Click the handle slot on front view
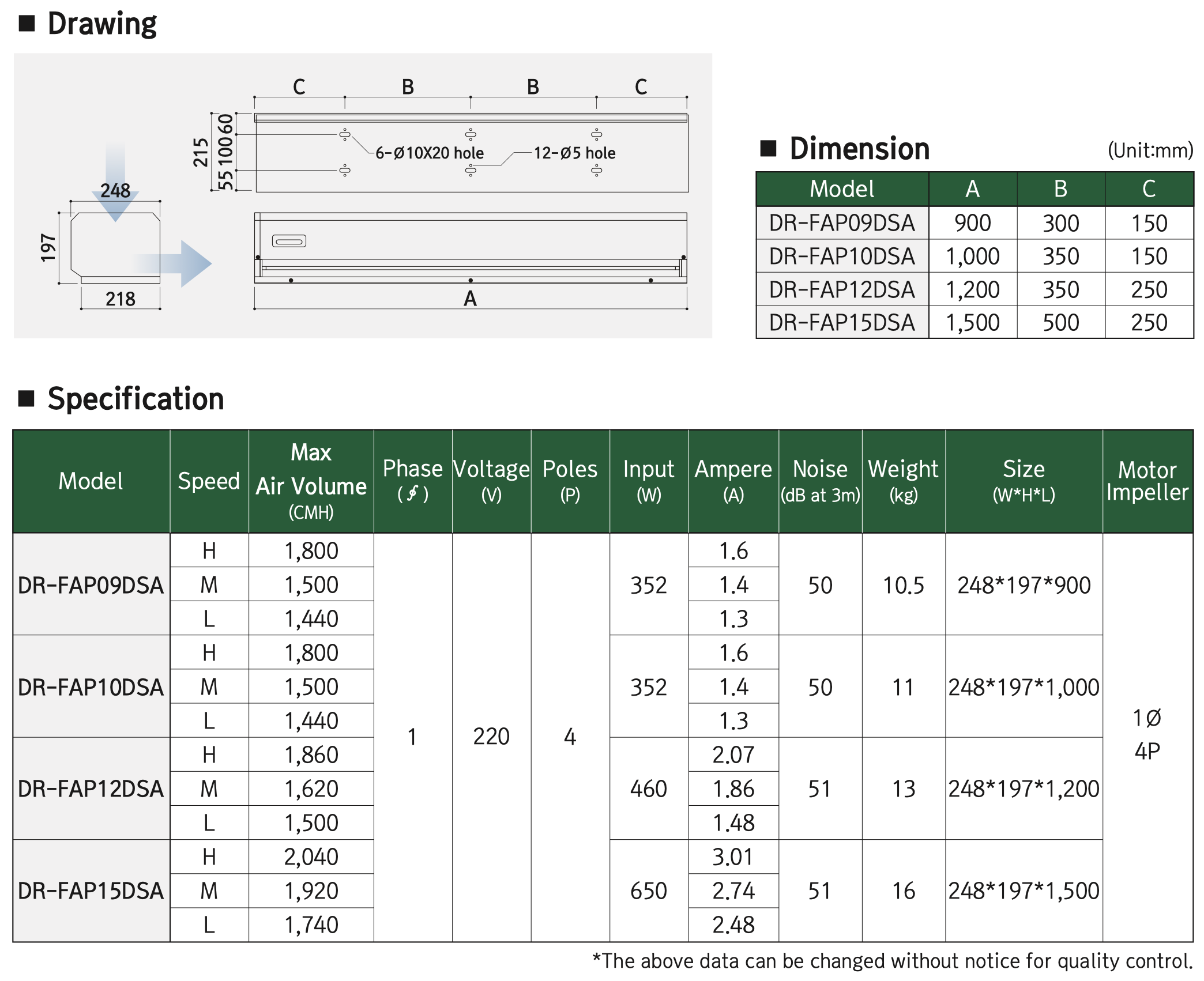 [x=289, y=241]
